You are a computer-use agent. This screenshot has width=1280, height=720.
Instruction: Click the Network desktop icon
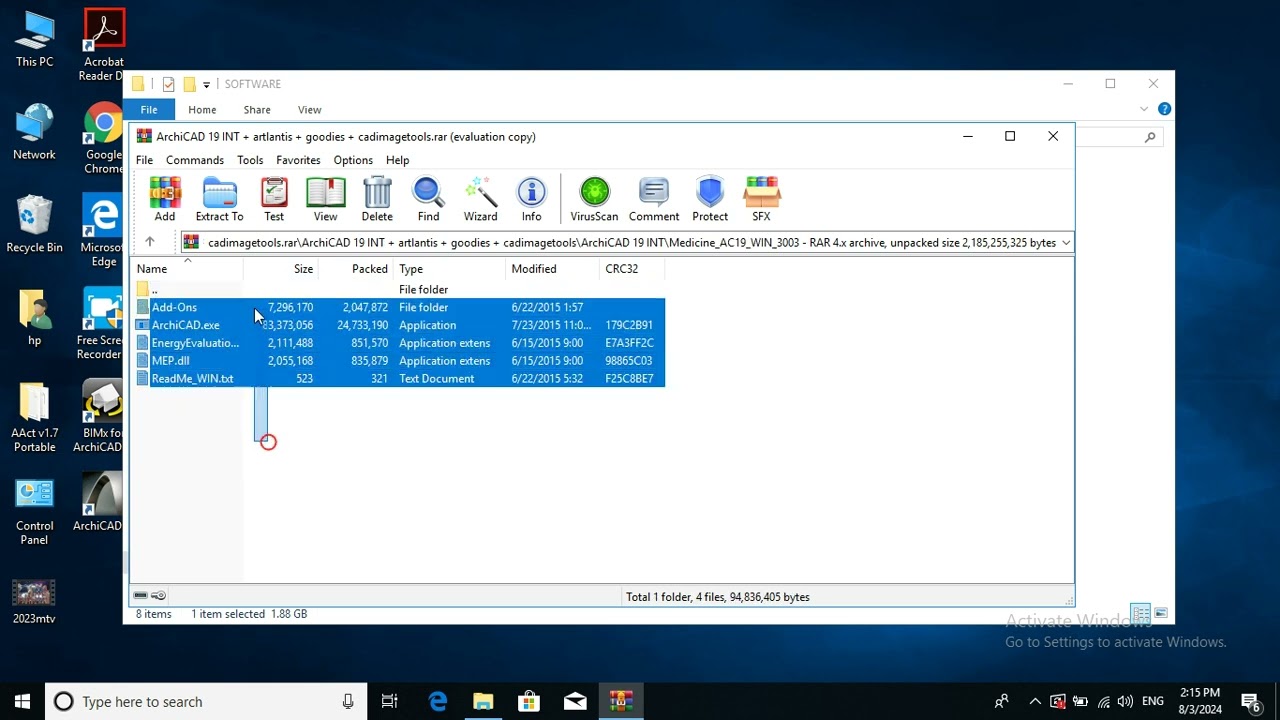pos(34,132)
